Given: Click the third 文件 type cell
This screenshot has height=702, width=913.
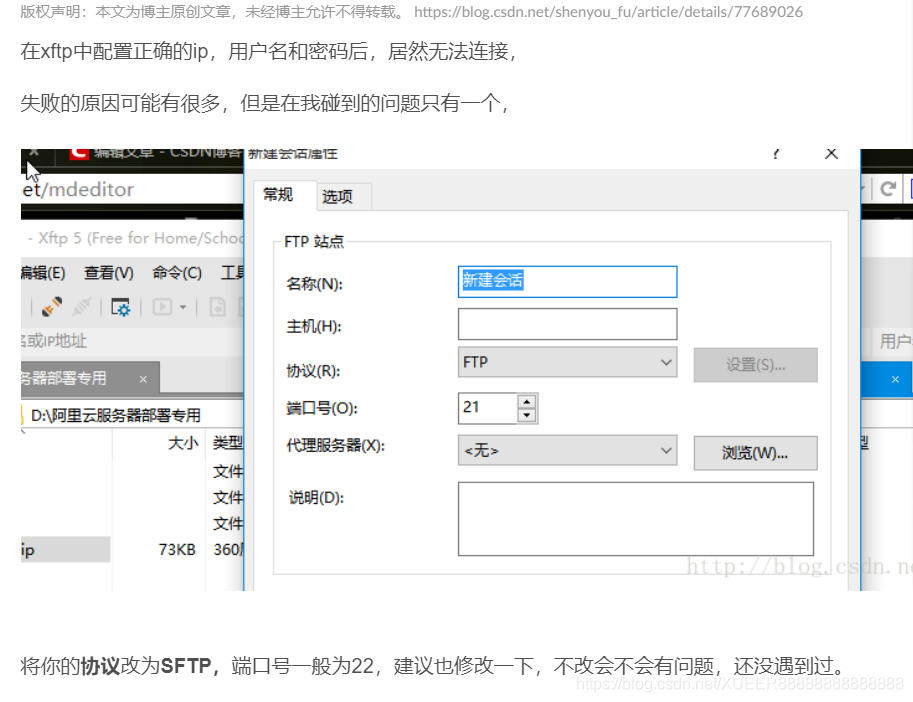Looking at the screenshot, I should tap(228, 523).
